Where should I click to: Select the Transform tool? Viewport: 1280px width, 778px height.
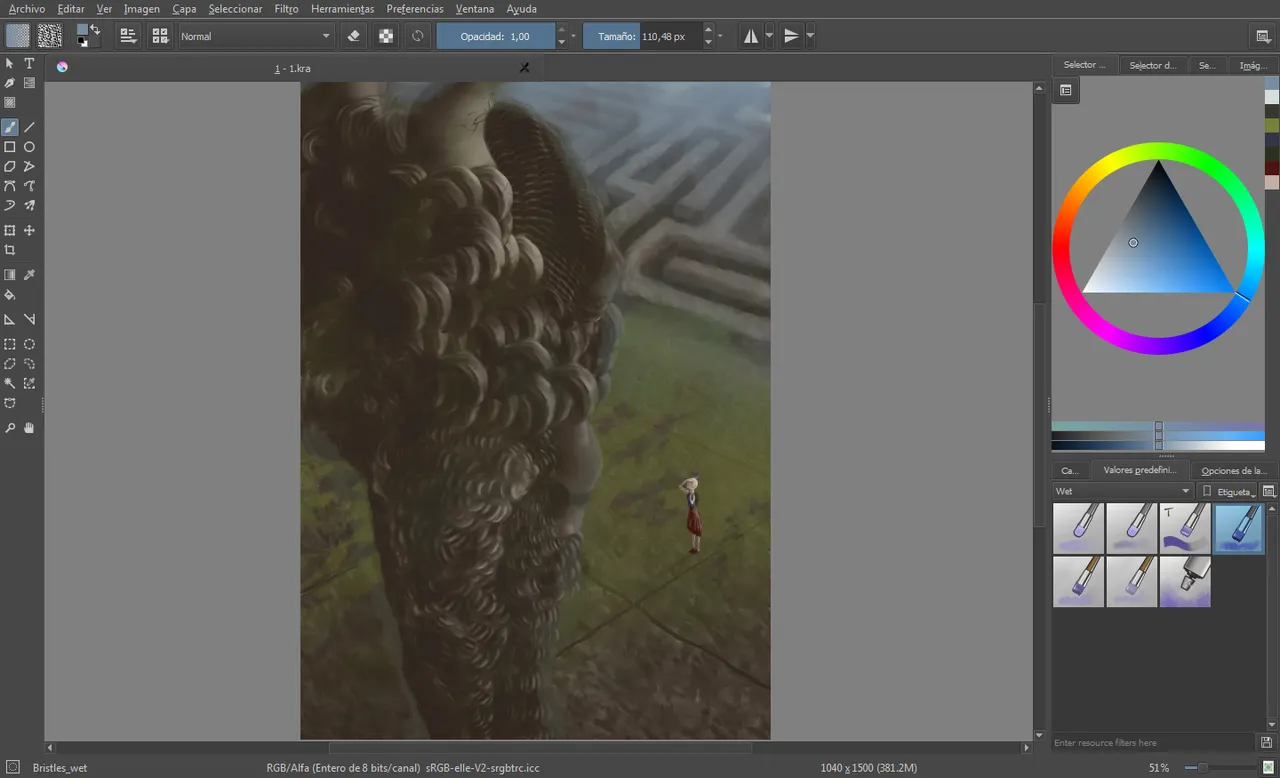click(10, 230)
